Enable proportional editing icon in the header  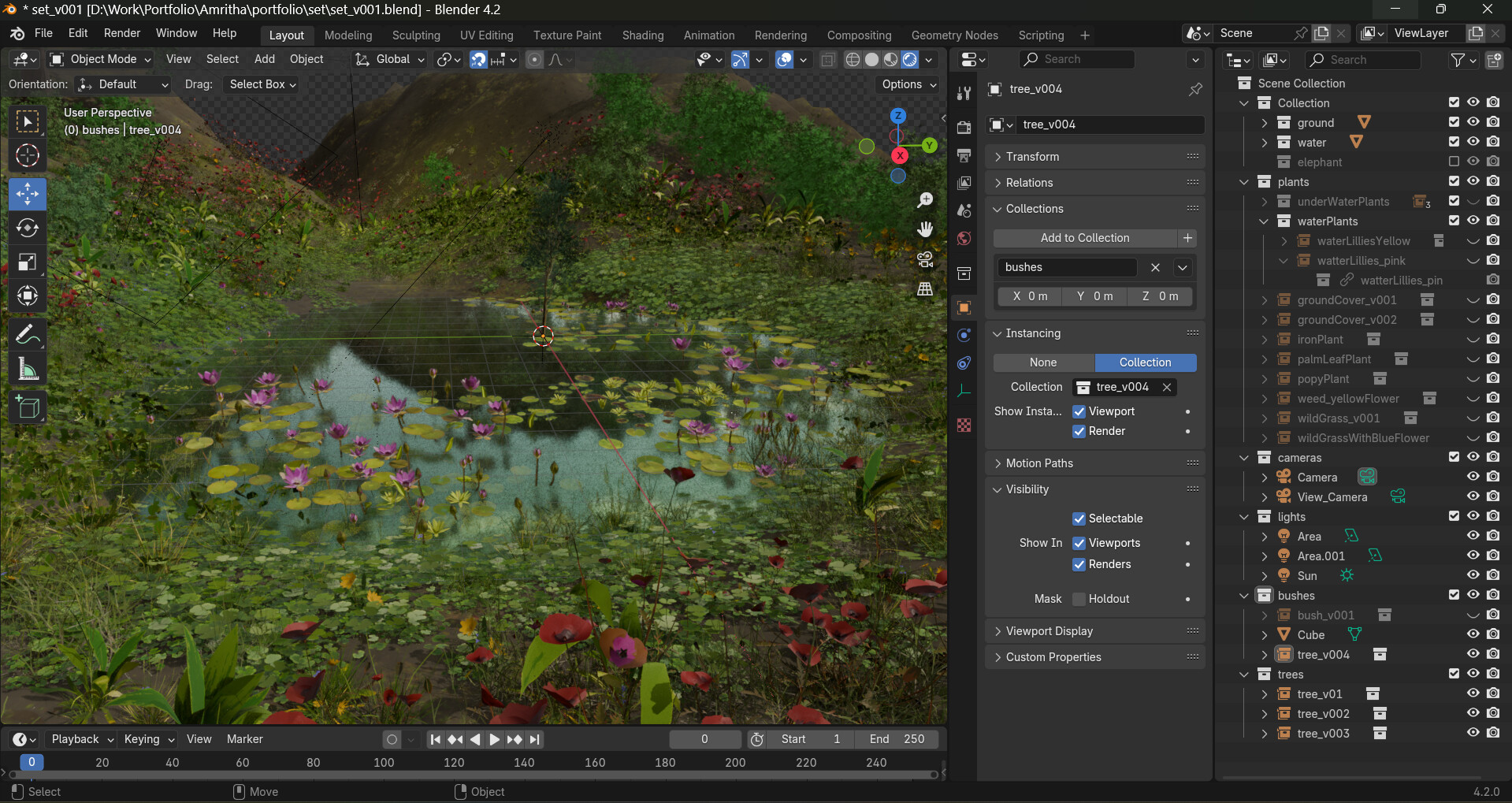pos(534,59)
